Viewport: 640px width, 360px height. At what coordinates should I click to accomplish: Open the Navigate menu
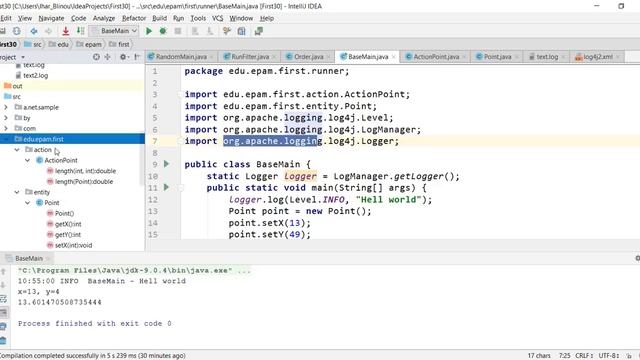click(51, 18)
